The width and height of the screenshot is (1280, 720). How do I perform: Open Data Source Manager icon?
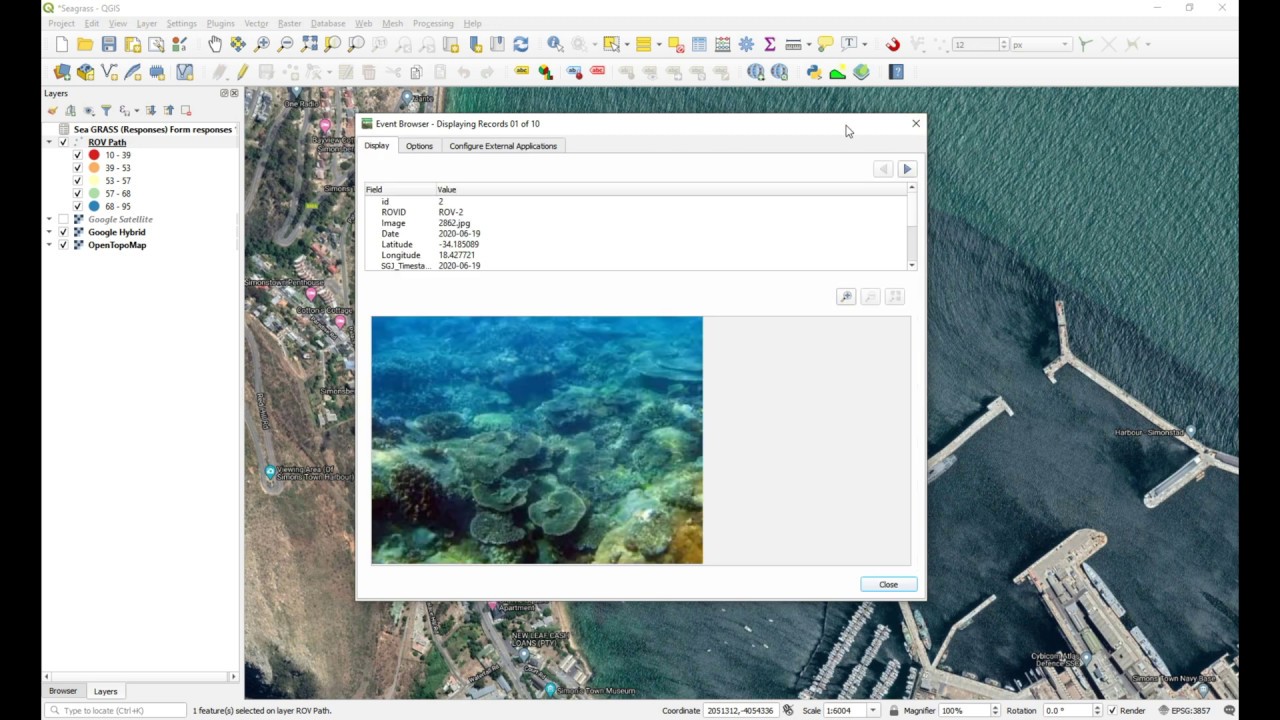[62, 72]
